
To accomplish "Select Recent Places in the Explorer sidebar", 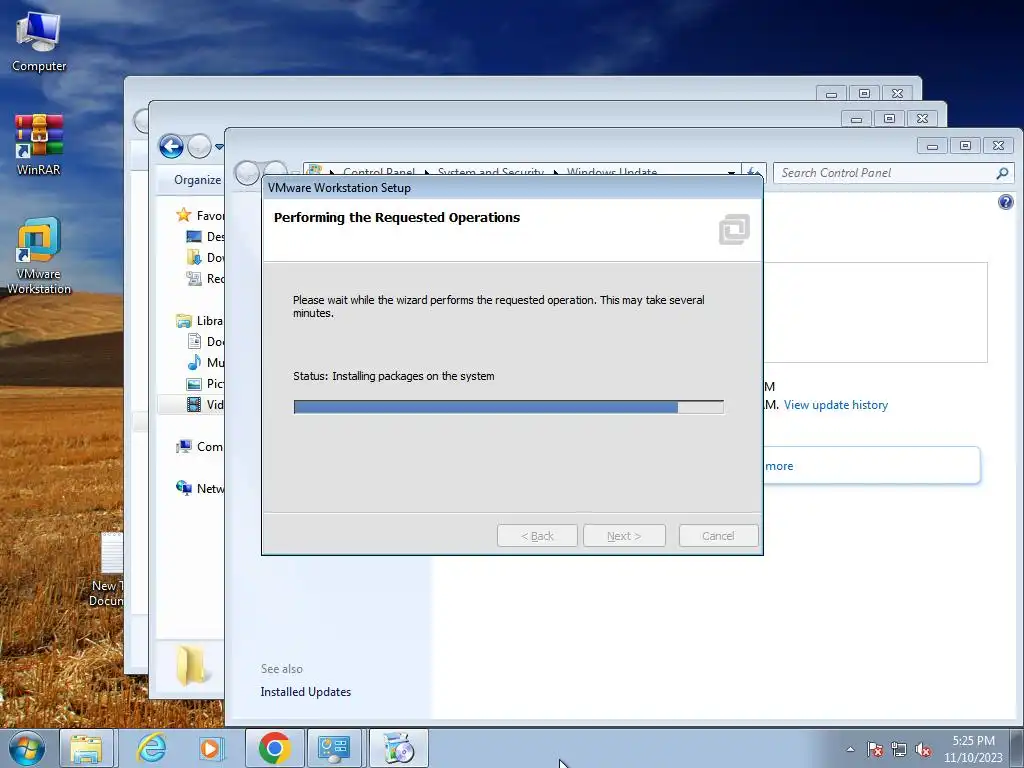I will click(205, 279).
